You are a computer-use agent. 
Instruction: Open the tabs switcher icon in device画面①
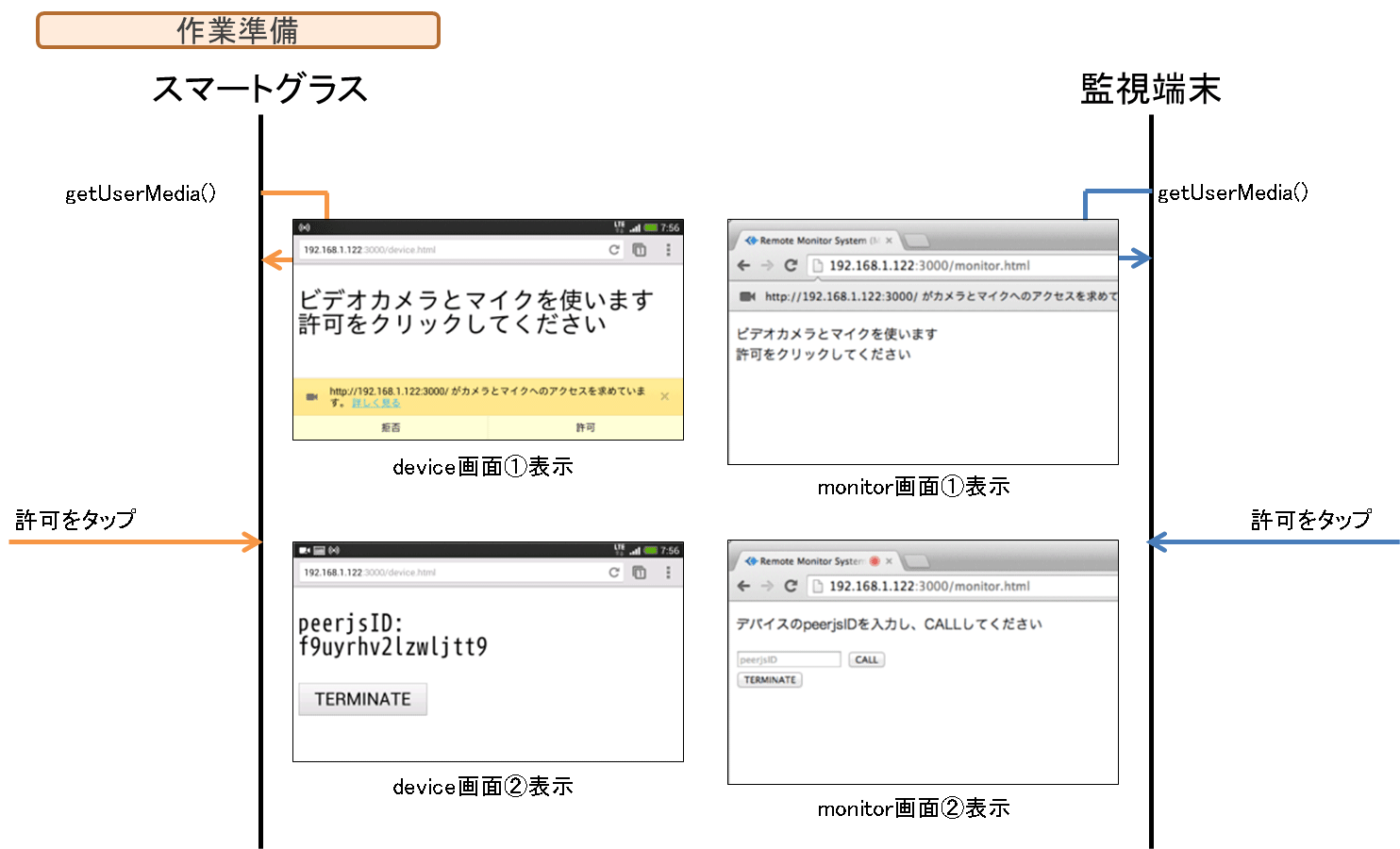click(640, 250)
